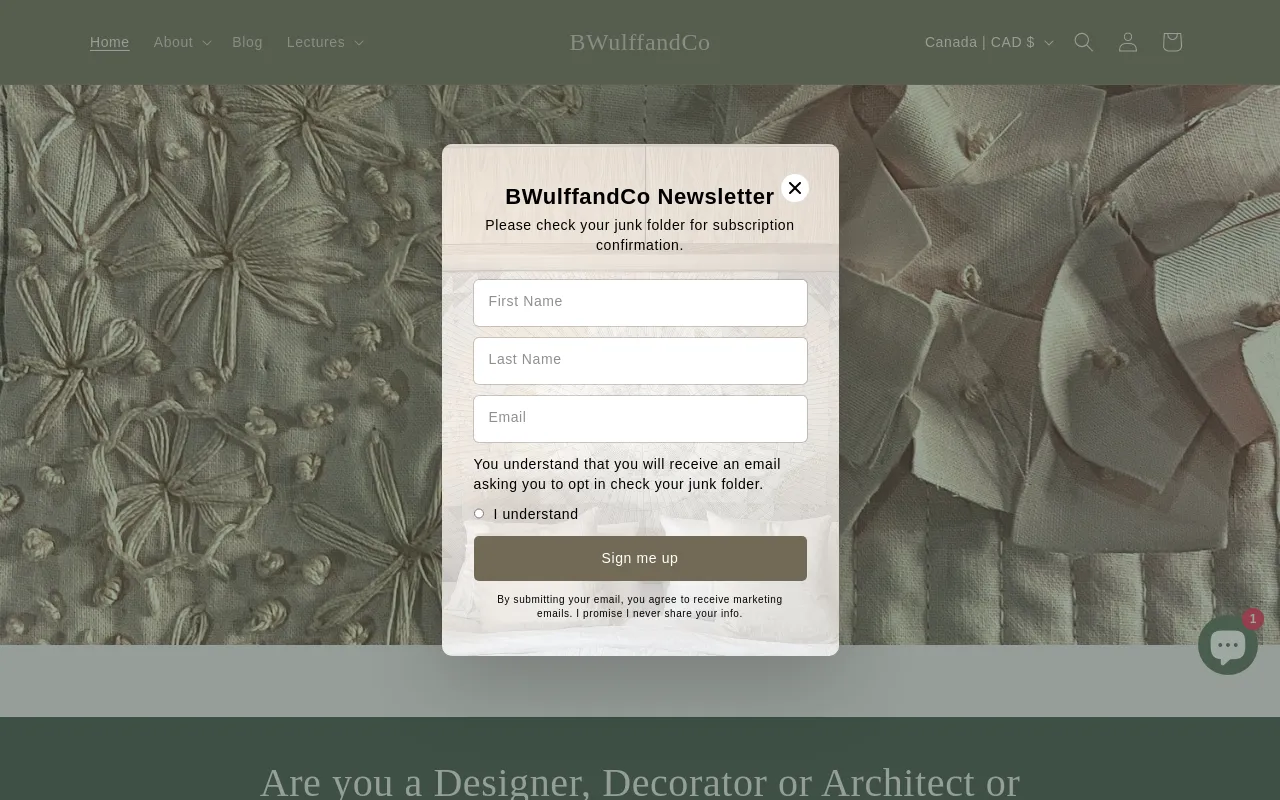This screenshot has width=1280, height=800.
Task: Open the search icon in header
Action: point(1084,42)
